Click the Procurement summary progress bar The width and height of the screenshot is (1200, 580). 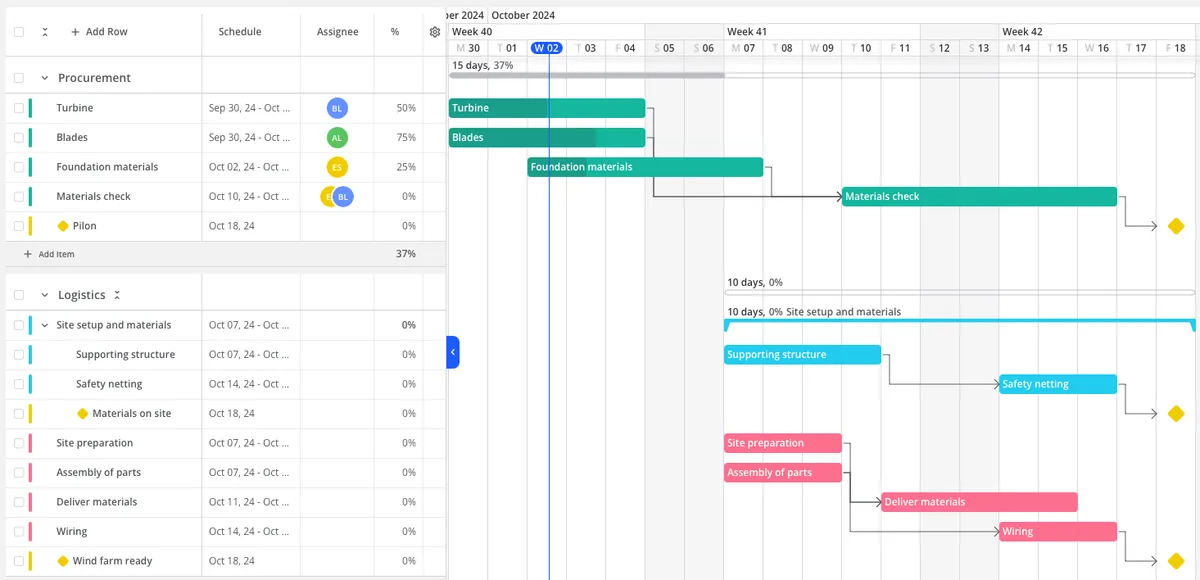coord(822,75)
